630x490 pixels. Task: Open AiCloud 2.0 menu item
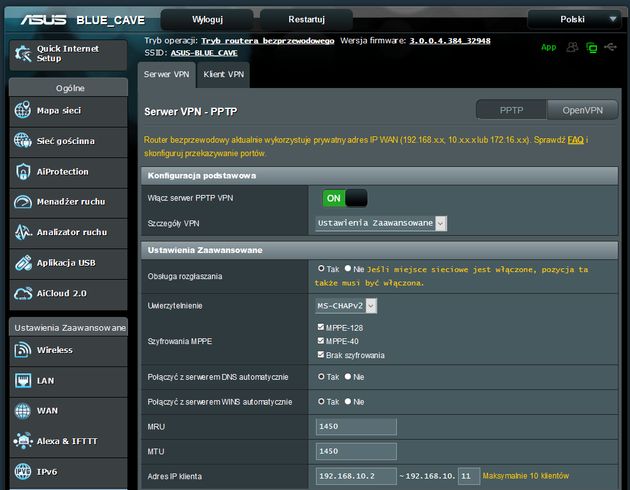point(68,294)
